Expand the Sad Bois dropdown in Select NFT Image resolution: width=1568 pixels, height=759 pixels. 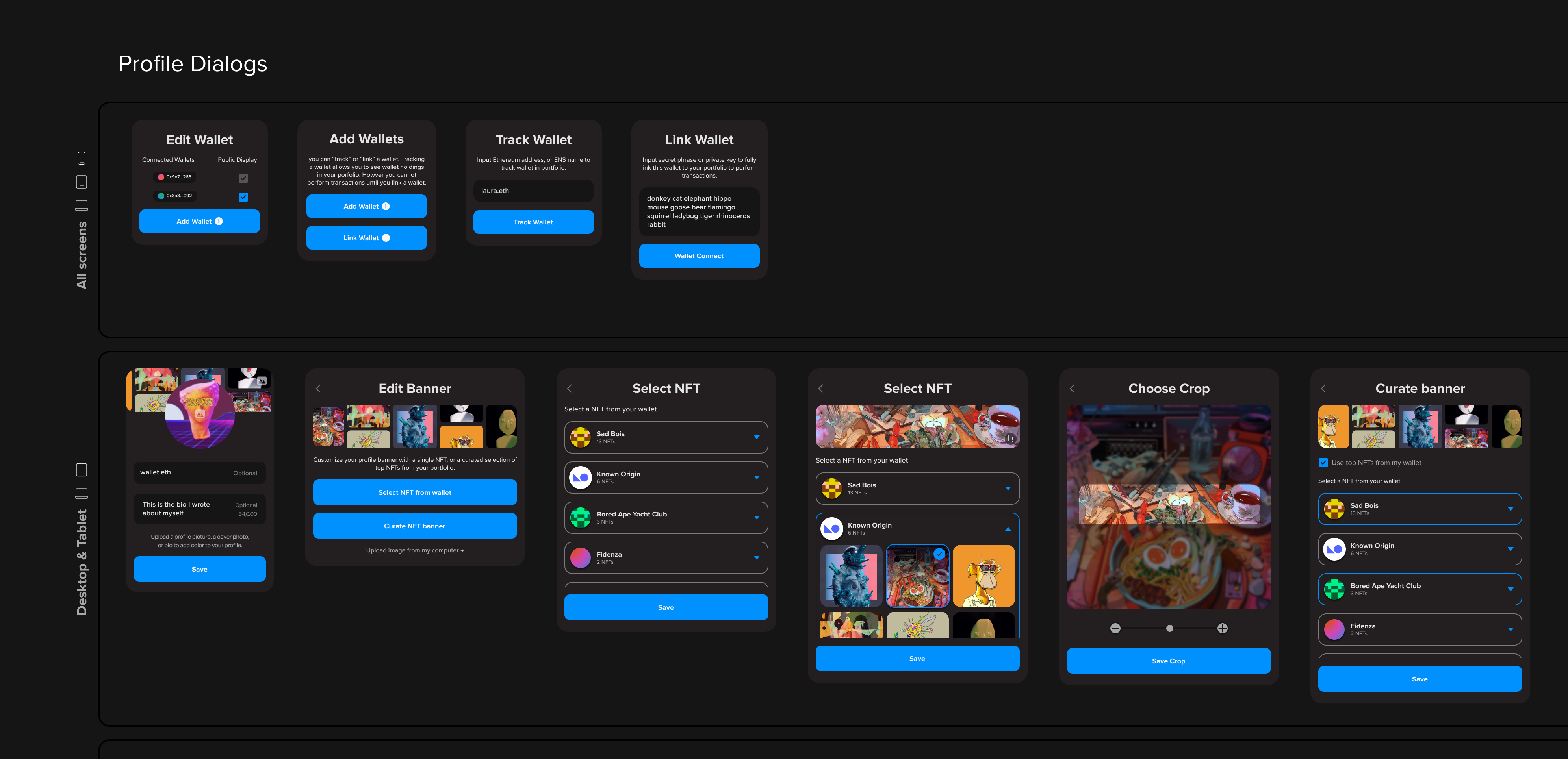pos(757,437)
